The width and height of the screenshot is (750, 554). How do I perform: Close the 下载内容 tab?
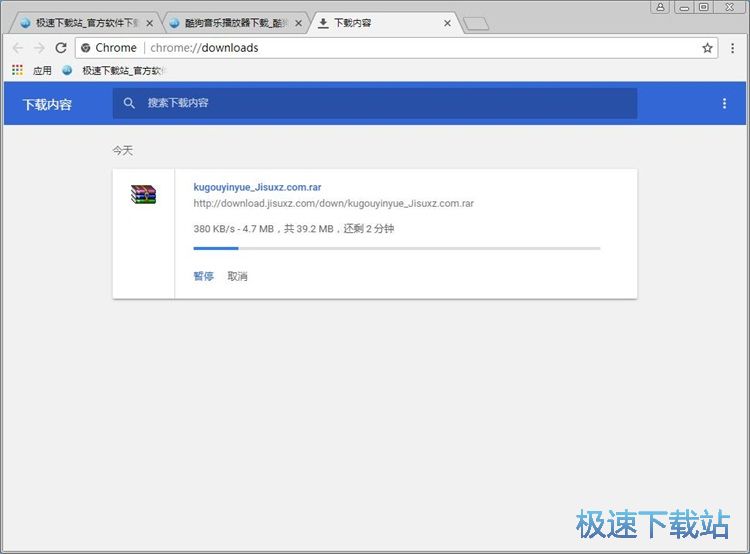447,23
